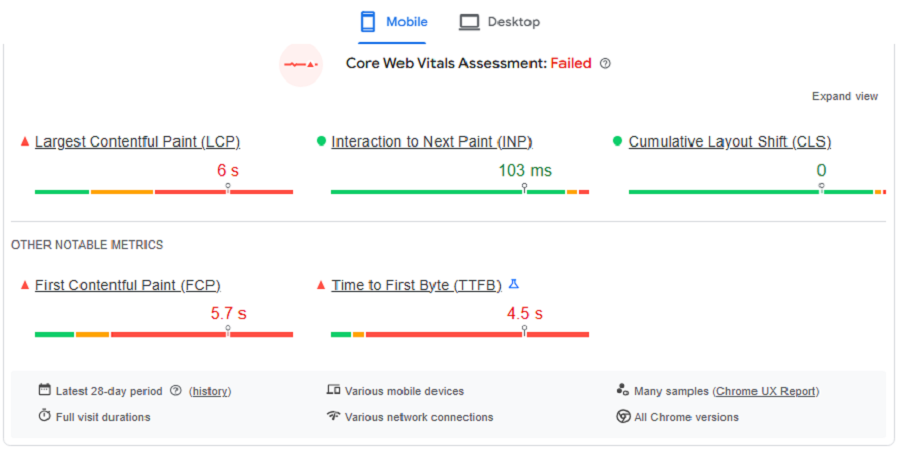This screenshot has width=900, height=451.
Task: Click the Core Web Vitals help question-mark icon
Action: click(605, 64)
